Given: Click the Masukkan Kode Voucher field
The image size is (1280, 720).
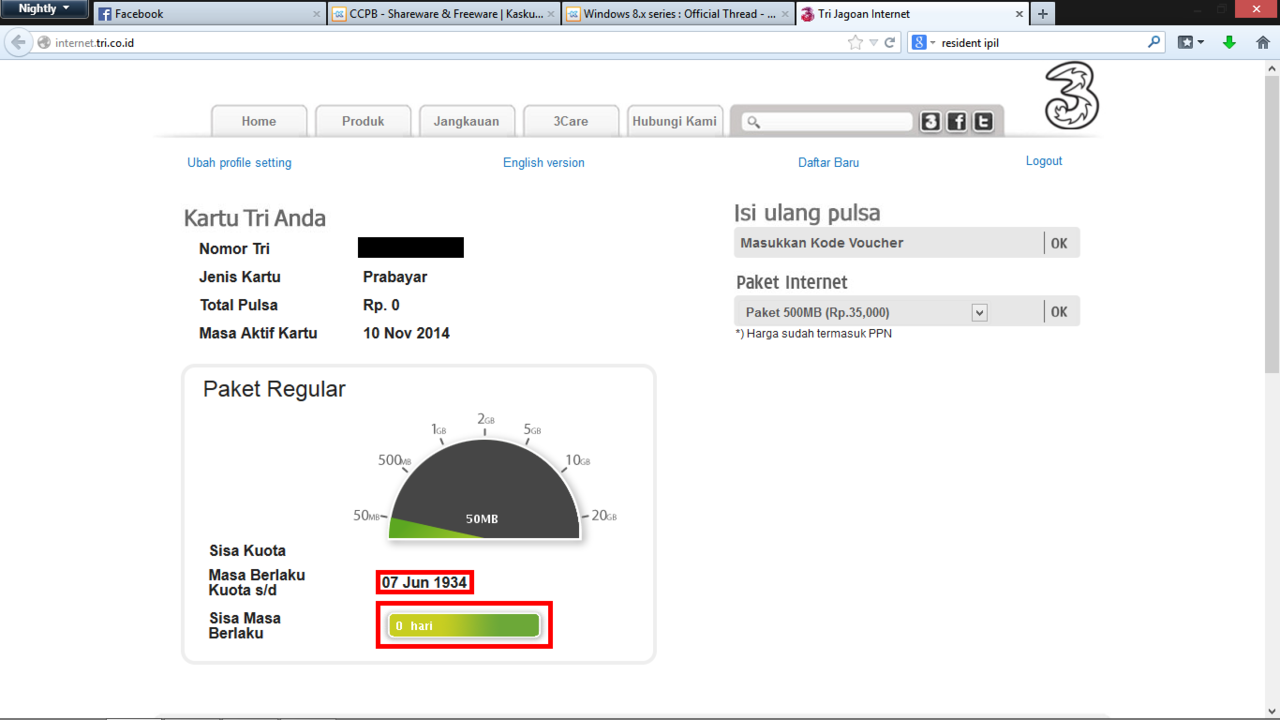Looking at the screenshot, I should tap(888, 243).
